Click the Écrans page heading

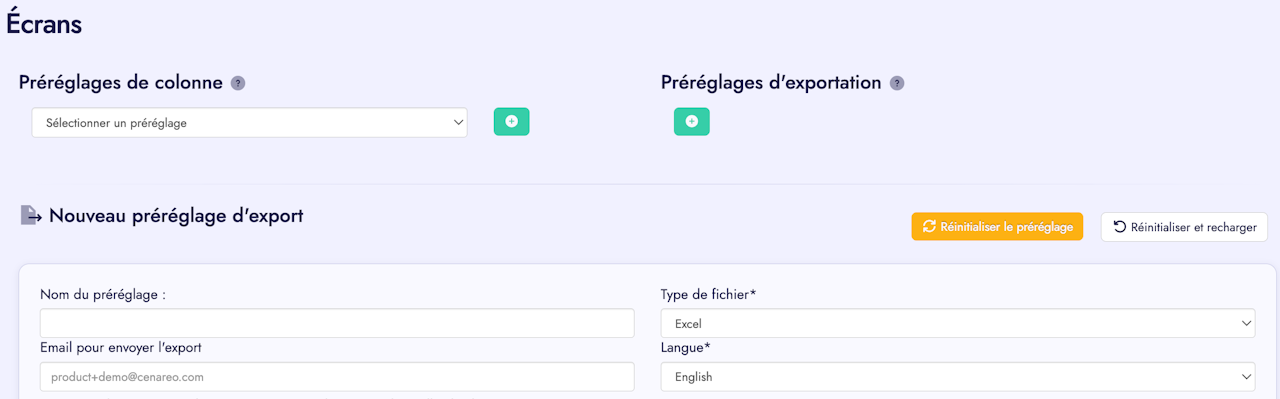44,24
